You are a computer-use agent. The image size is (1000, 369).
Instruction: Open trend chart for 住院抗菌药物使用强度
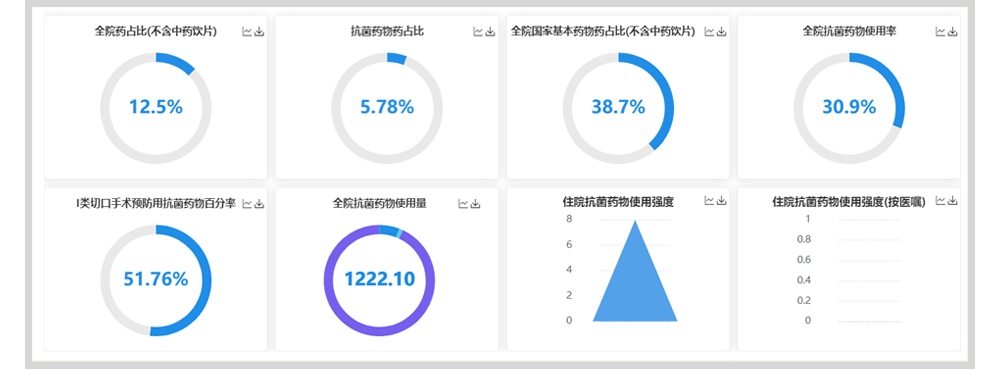(x=709, y=201)
